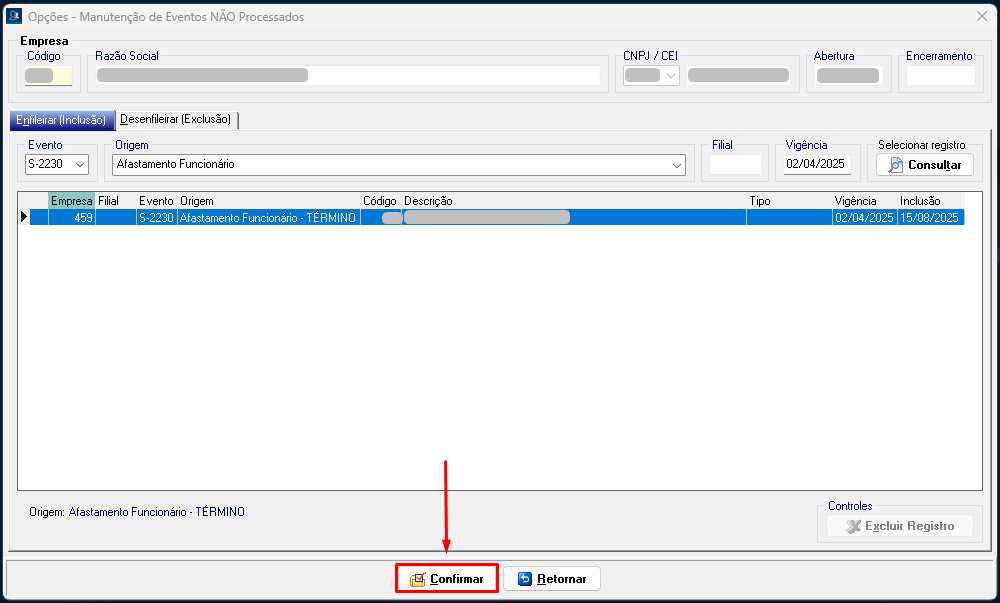
Task: Sort by the Empresa column header
Action: click(71, 201)
